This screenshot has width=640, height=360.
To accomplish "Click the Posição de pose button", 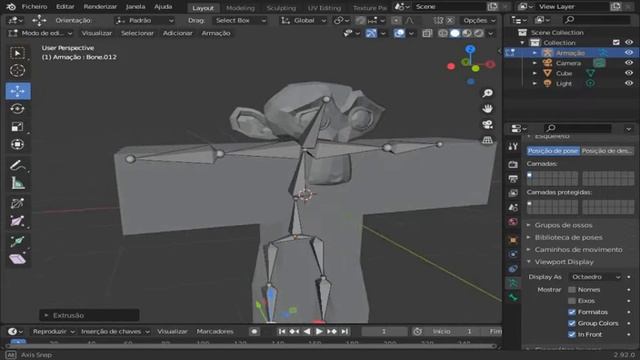I will tap(553, 151).
